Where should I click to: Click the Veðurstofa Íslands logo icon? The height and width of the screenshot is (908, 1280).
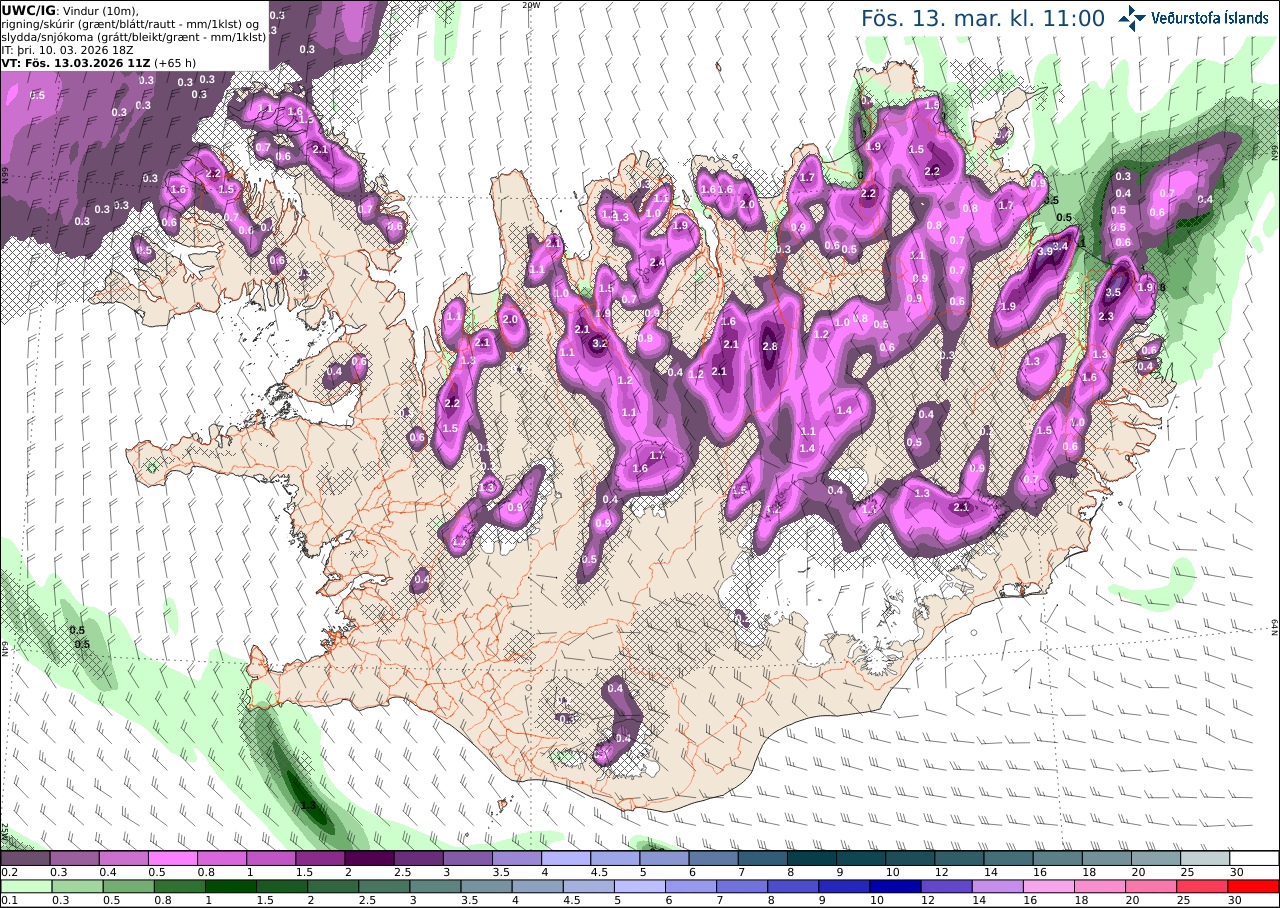1132,17
